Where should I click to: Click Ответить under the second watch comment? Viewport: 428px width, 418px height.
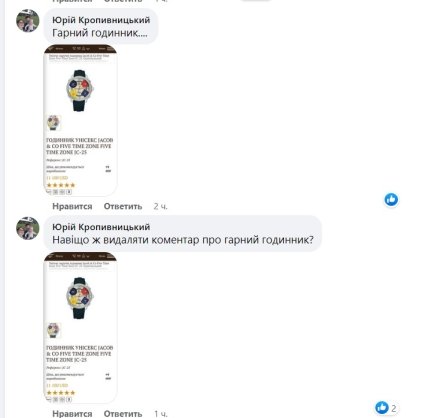pyautogui.click(x=123, y=414)
